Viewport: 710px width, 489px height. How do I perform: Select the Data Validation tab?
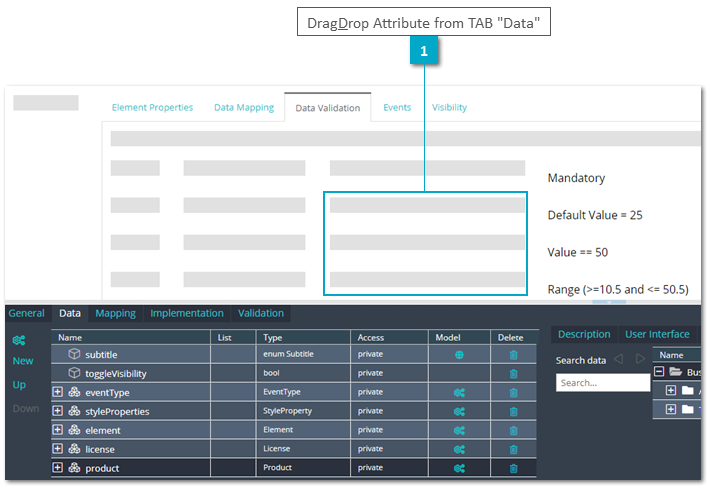pos(328,108)
